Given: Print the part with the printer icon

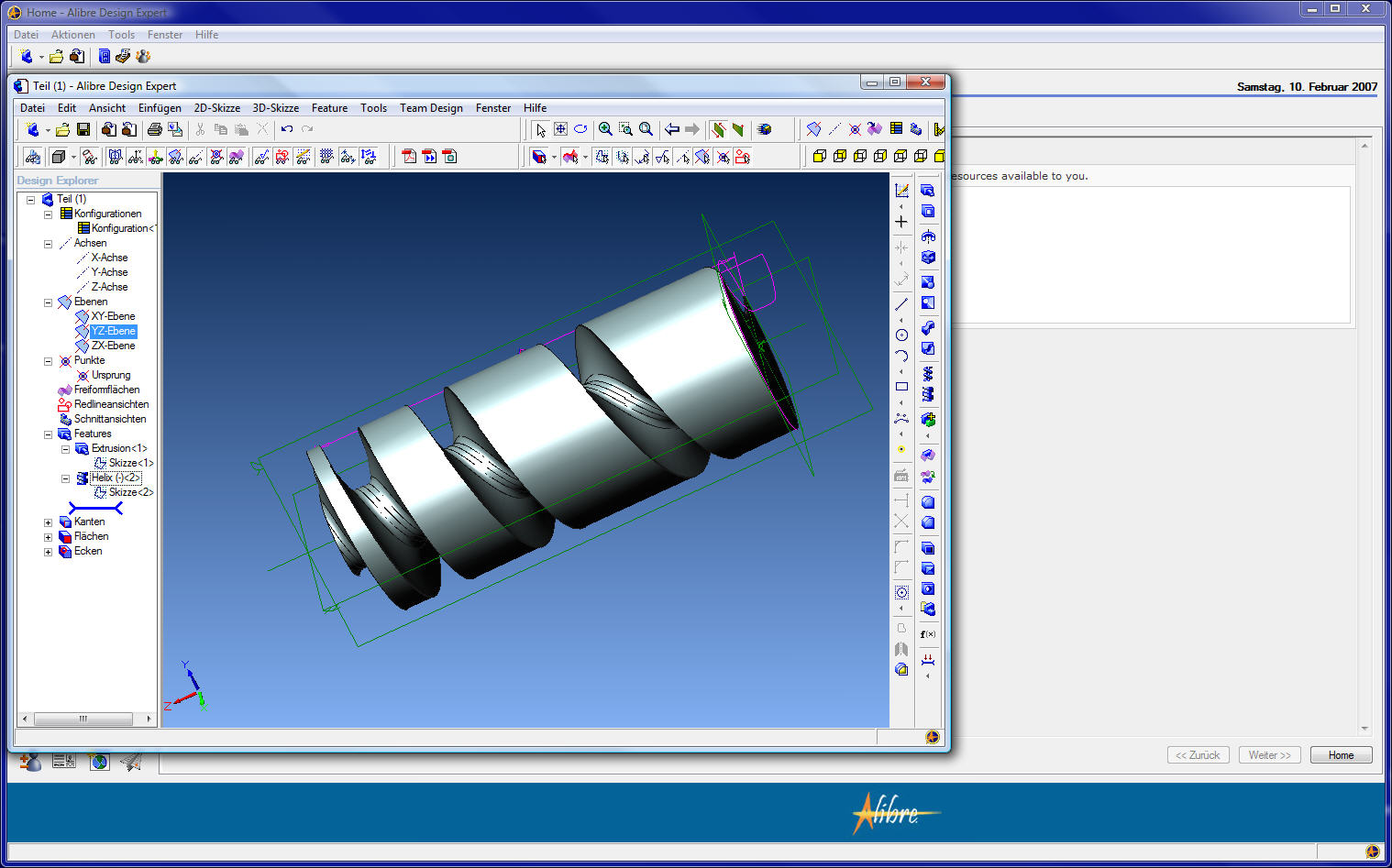Looking at the screenshot, I should tap(155, 129).
